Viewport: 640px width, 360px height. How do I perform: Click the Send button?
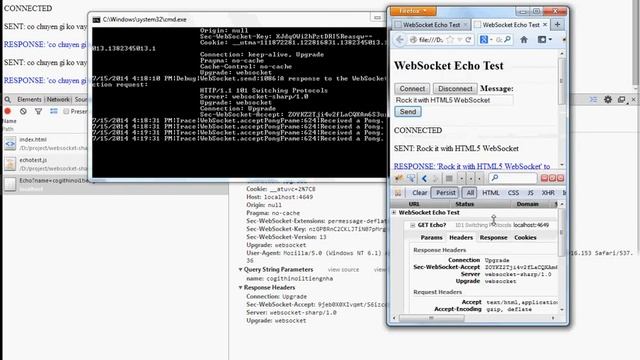[x=408, y=111]
